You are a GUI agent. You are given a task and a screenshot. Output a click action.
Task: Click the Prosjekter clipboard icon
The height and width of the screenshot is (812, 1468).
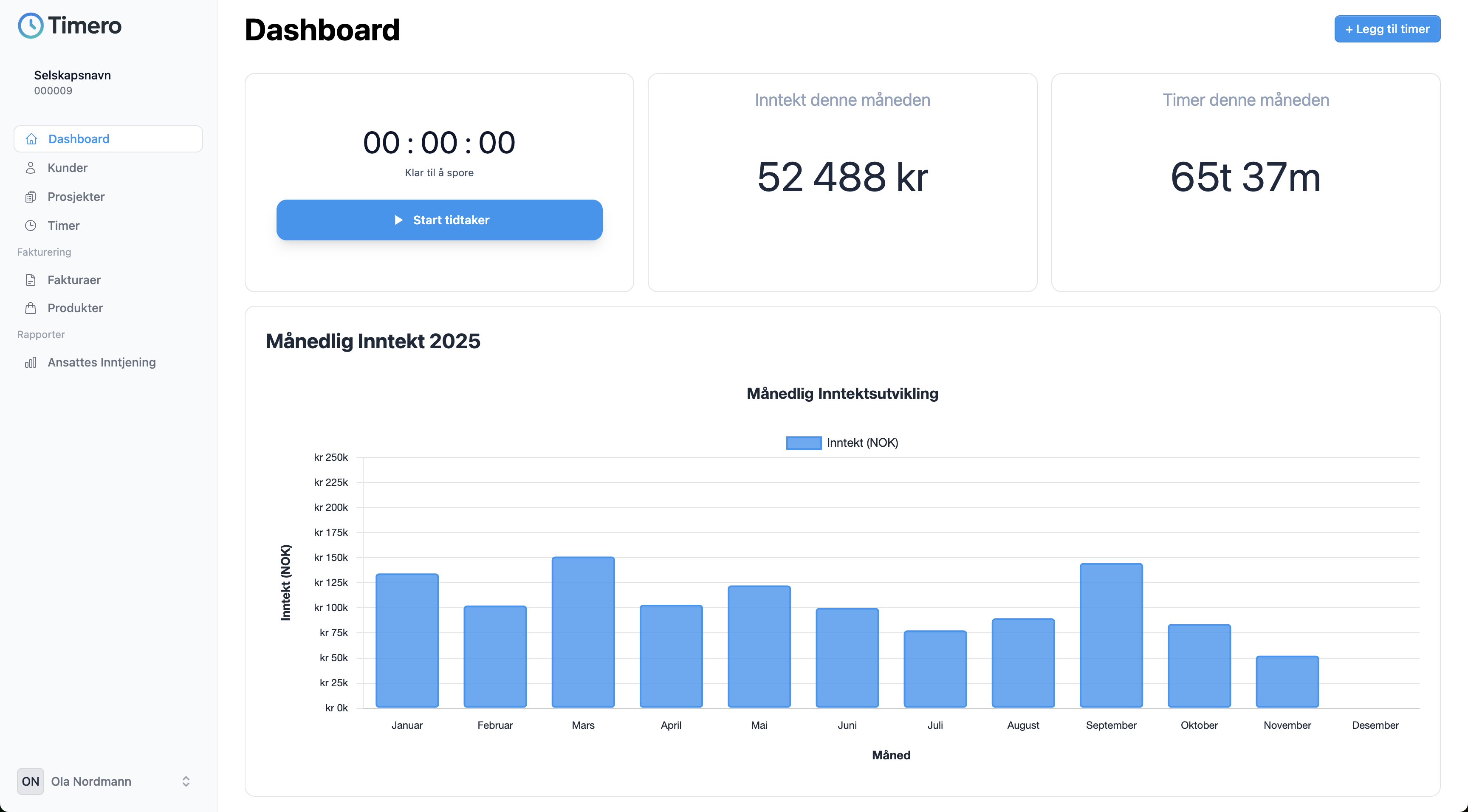[31, 196]
